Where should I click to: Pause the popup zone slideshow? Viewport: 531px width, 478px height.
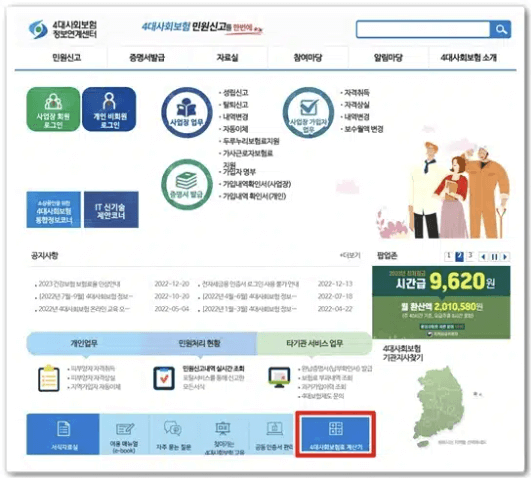pos(494,257)
